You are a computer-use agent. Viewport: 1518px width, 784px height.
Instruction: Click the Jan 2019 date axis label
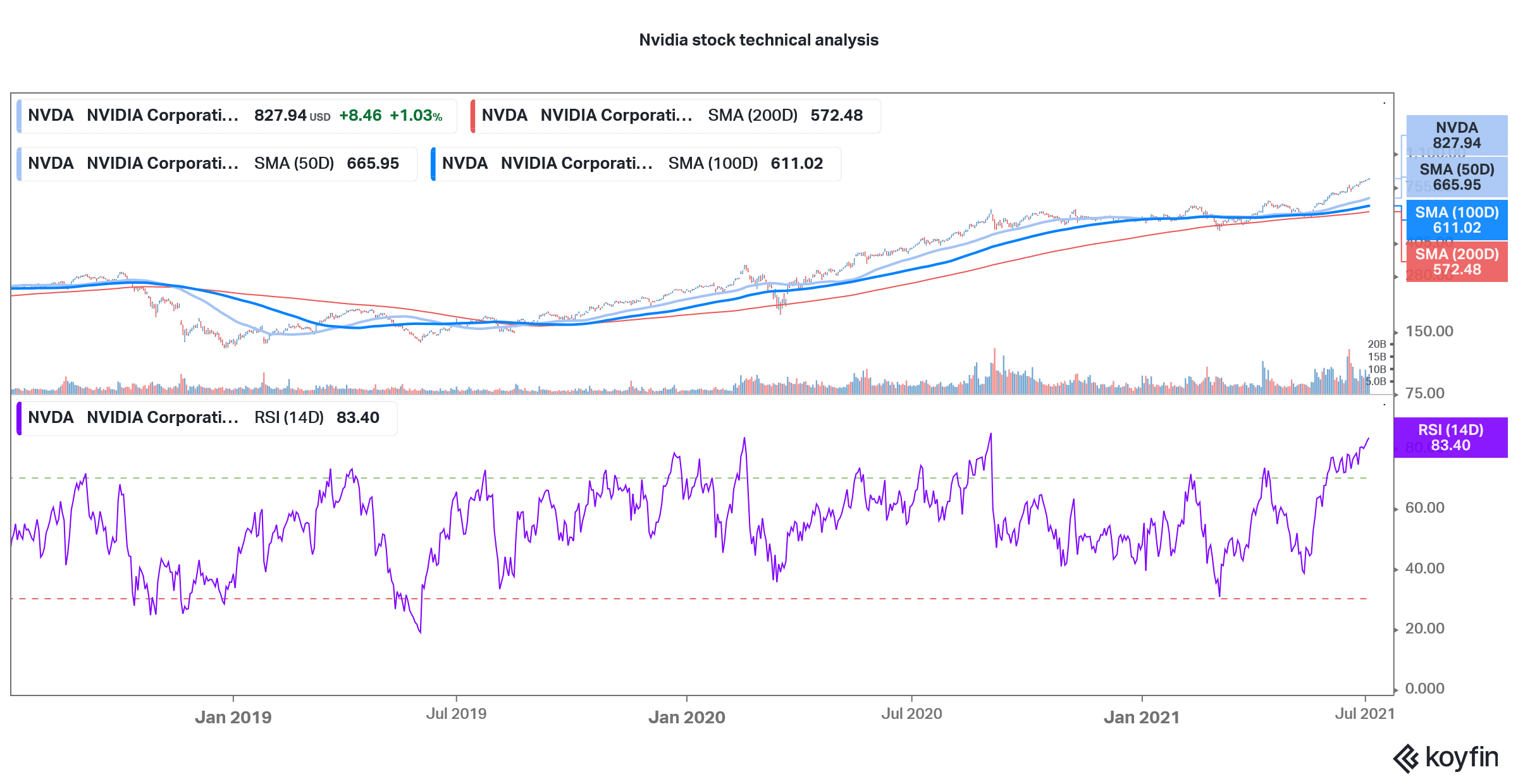point(233,717)
